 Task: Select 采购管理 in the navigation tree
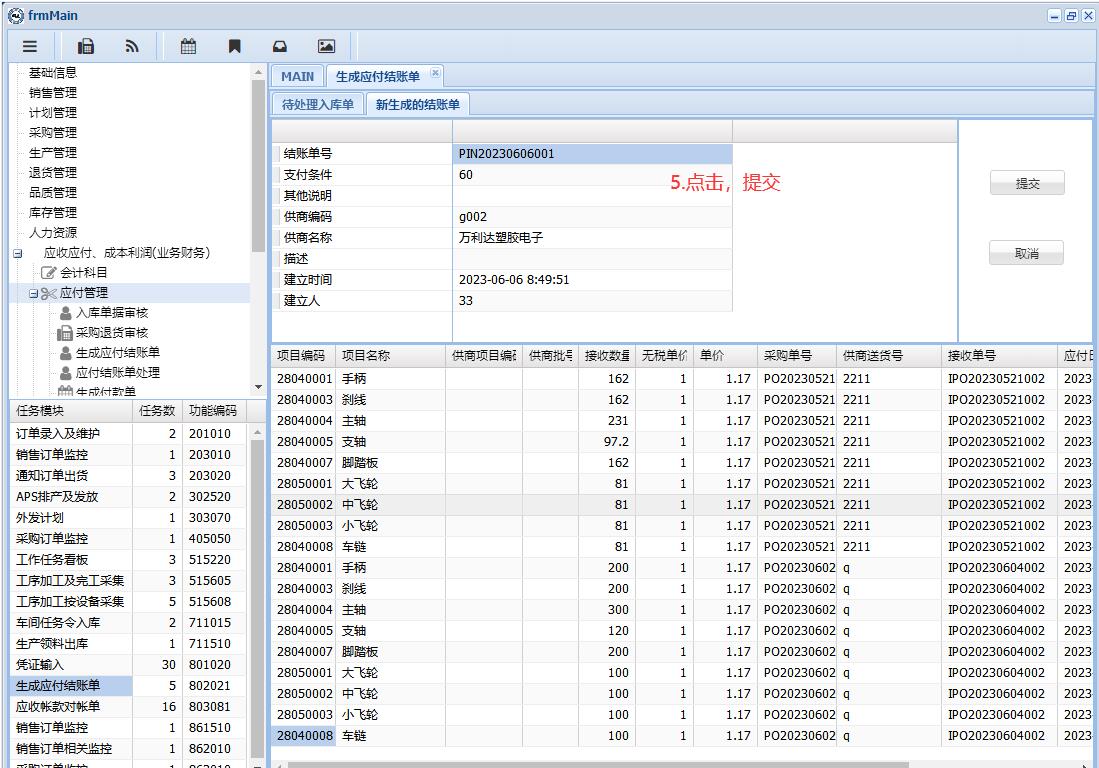(53, 132)
